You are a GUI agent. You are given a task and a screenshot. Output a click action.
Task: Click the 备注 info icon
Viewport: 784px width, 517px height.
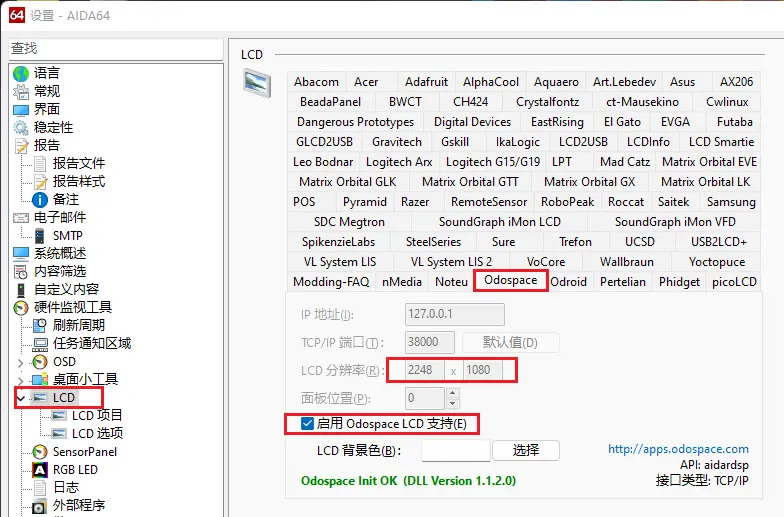[x=40, y=199]
